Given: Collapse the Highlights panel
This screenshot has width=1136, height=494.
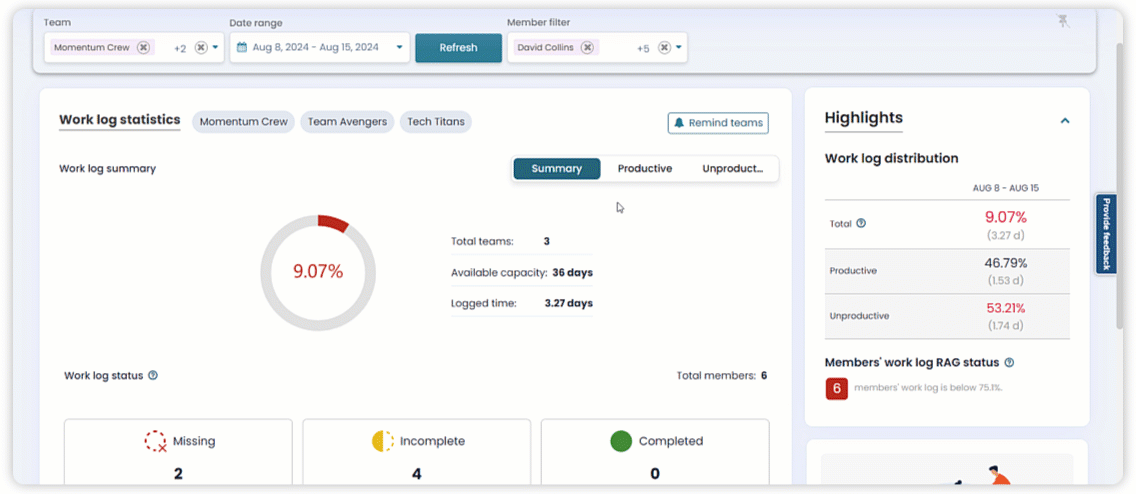Looking at the screenshot, I should 1065,121.
